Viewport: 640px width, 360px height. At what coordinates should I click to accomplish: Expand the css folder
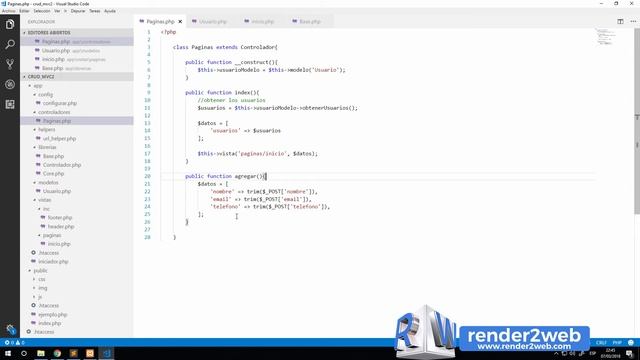[x=77, y=279]
